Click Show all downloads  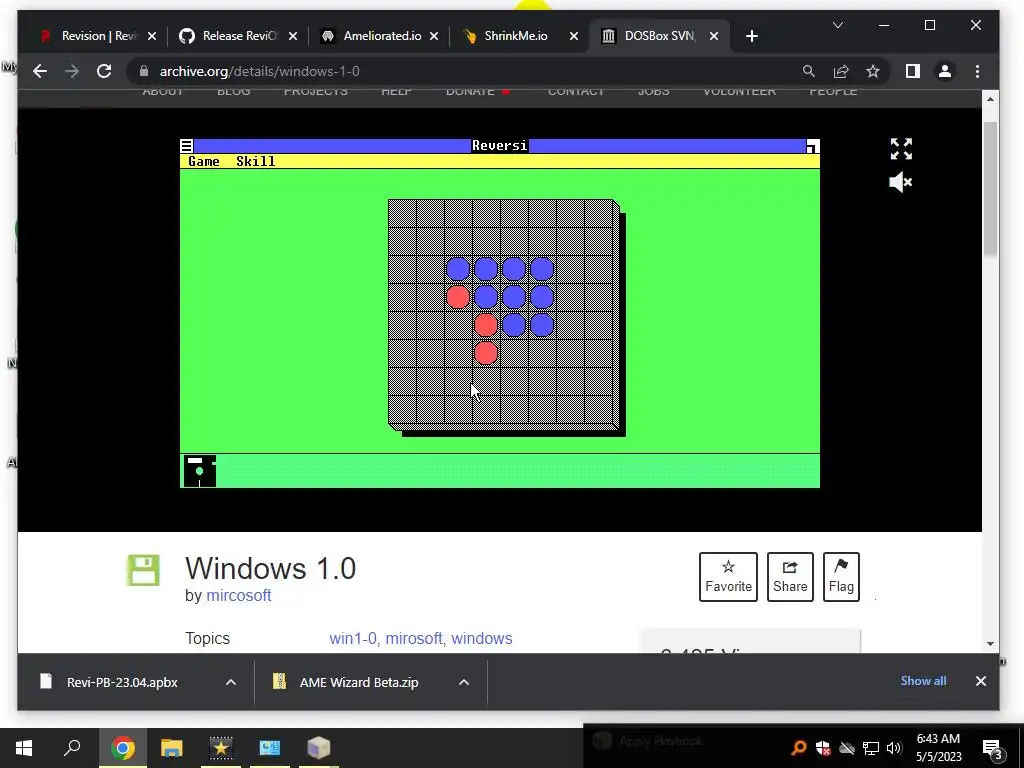pyautogui.click(x=923, y=680)
